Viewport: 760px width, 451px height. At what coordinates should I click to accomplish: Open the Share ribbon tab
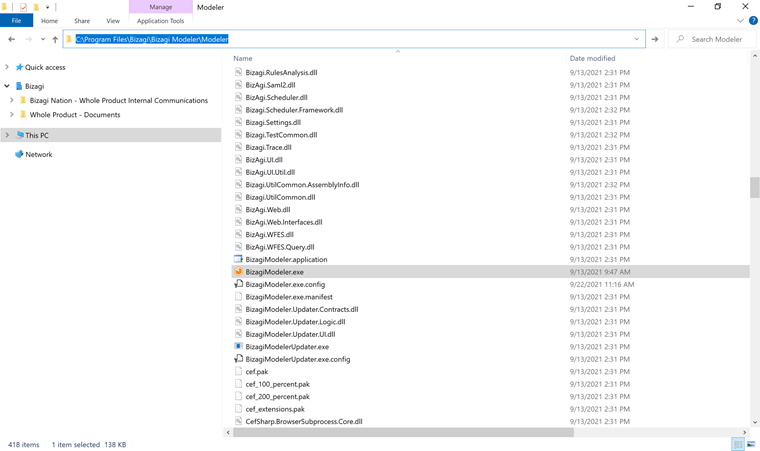point(82,21)
